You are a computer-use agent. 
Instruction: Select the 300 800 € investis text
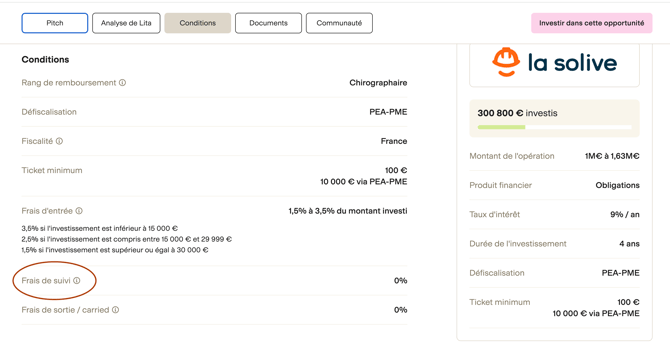pyautogui.click(x=517, y=113)
